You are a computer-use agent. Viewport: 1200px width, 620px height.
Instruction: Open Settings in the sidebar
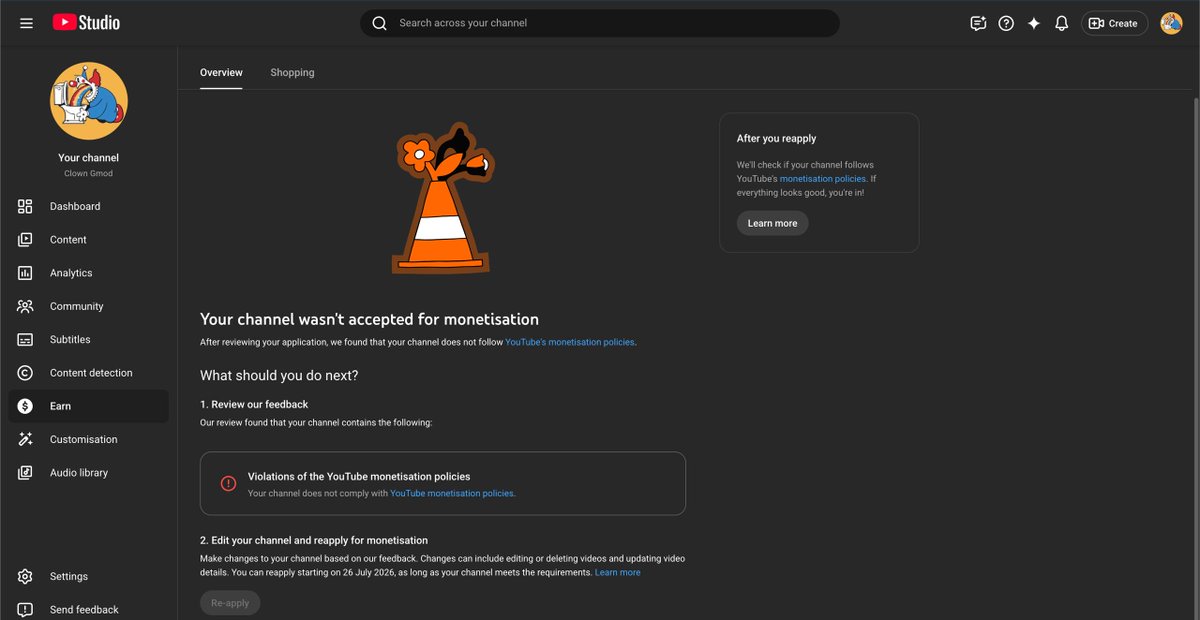tap(88, 576)
